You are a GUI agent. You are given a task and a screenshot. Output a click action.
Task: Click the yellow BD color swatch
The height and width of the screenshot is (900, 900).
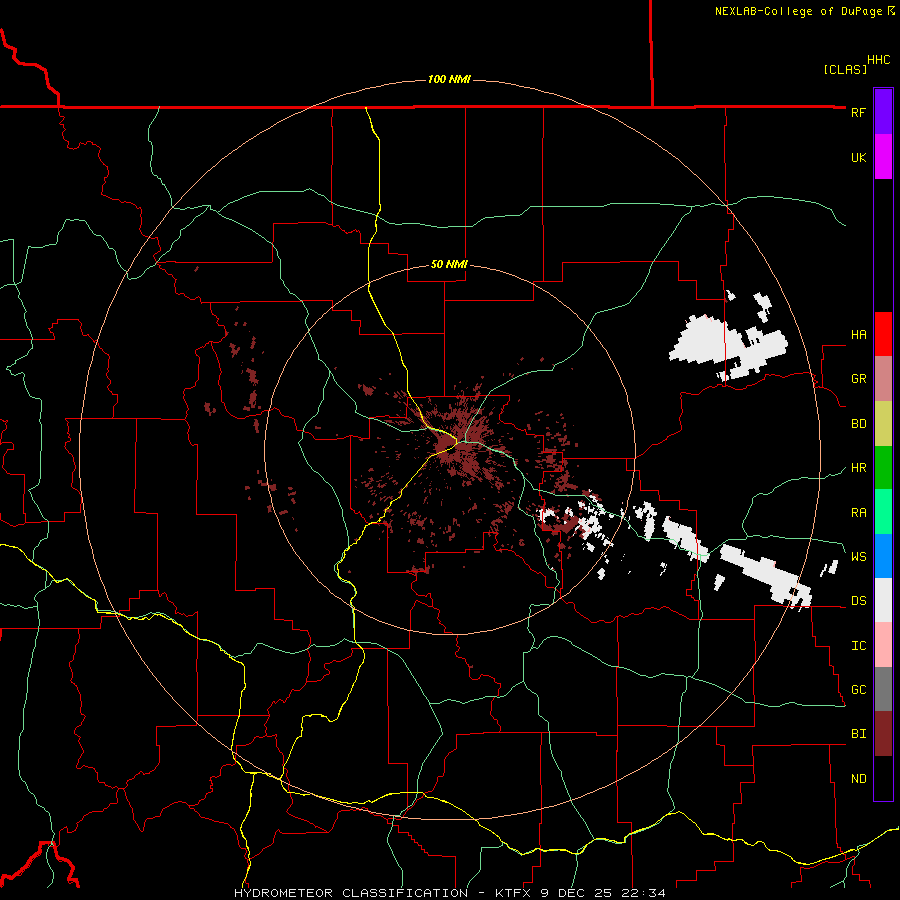[x=883, y=424]
